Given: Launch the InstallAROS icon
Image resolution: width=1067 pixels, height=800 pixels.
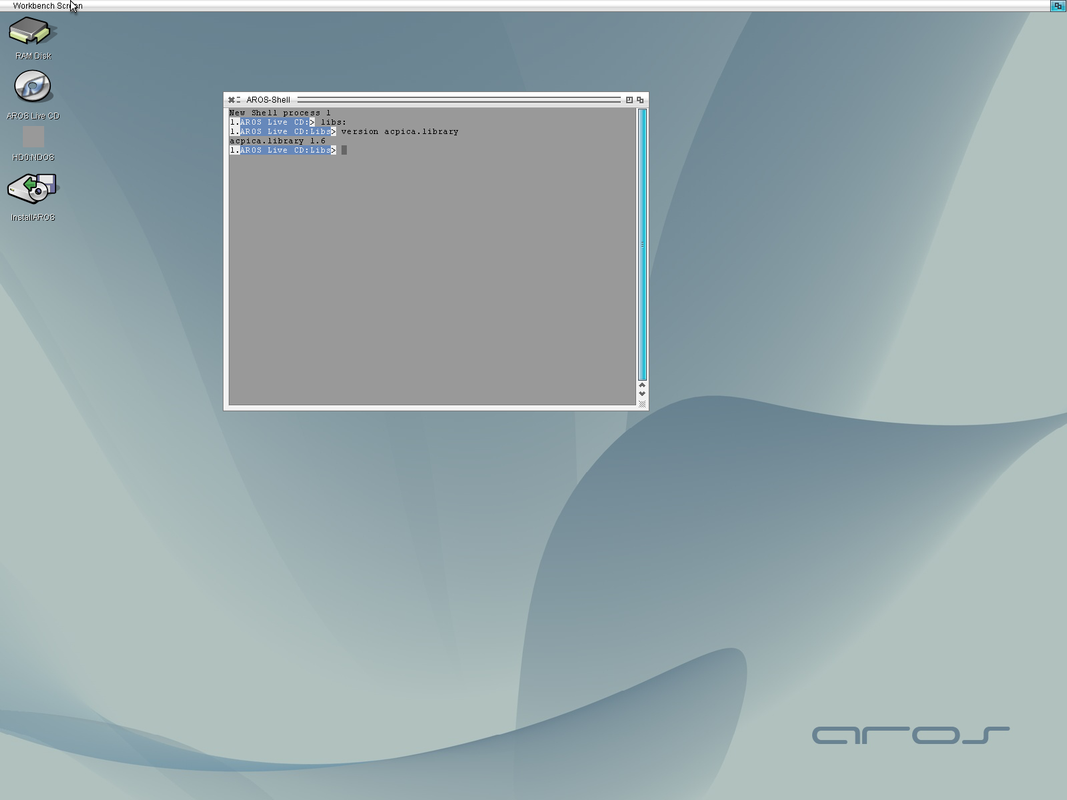Looking at the screenshot, I should click(32, 188).
